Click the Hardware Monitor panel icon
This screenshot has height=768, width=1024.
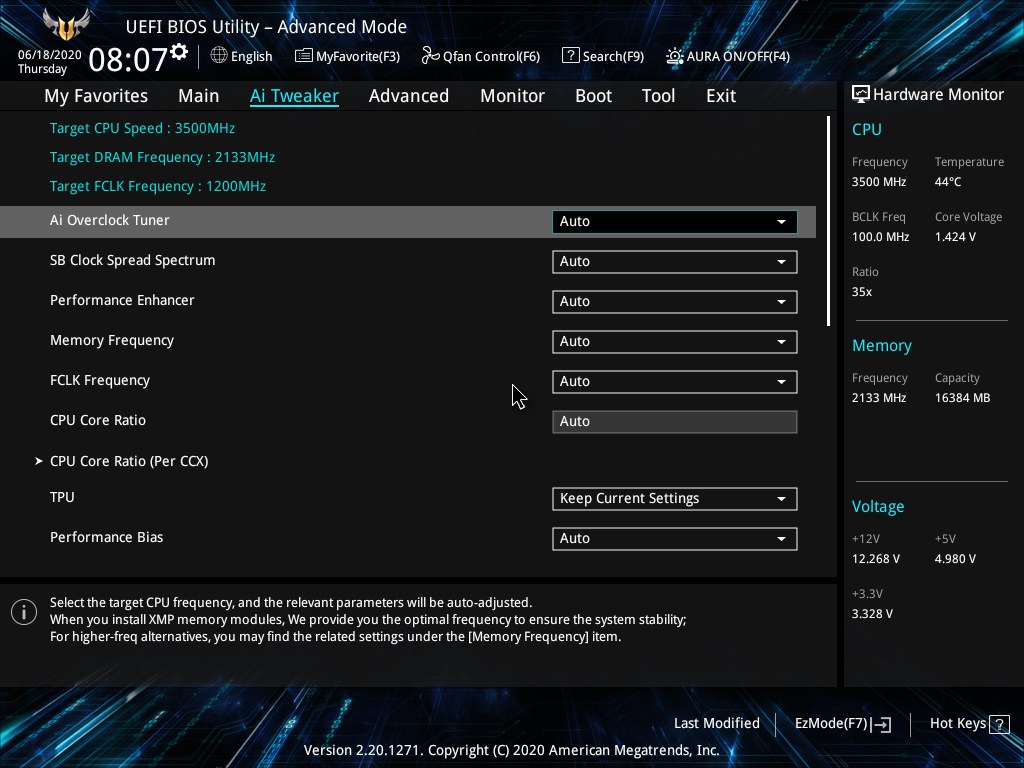click(862, 93)
